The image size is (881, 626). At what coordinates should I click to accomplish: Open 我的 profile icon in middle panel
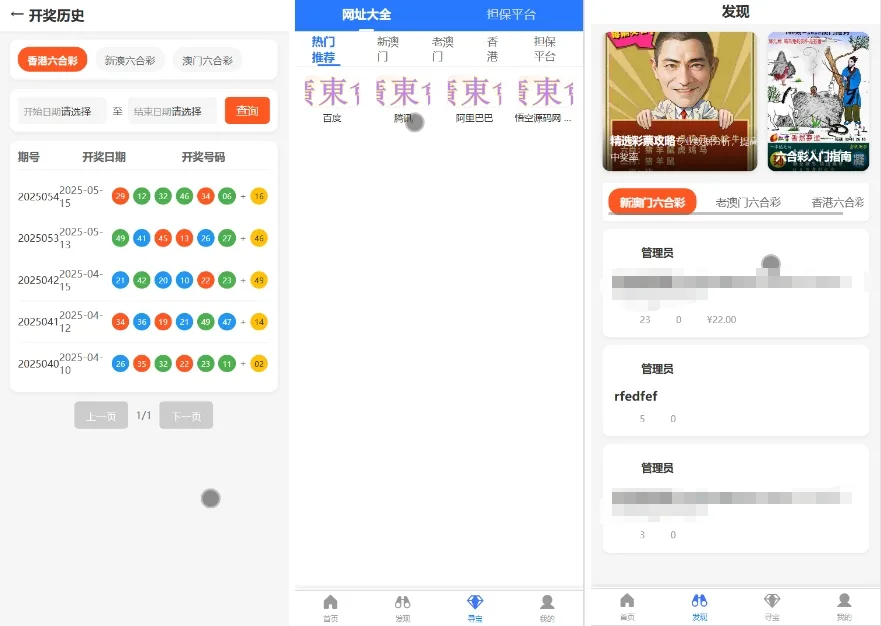tap(547, 607)
